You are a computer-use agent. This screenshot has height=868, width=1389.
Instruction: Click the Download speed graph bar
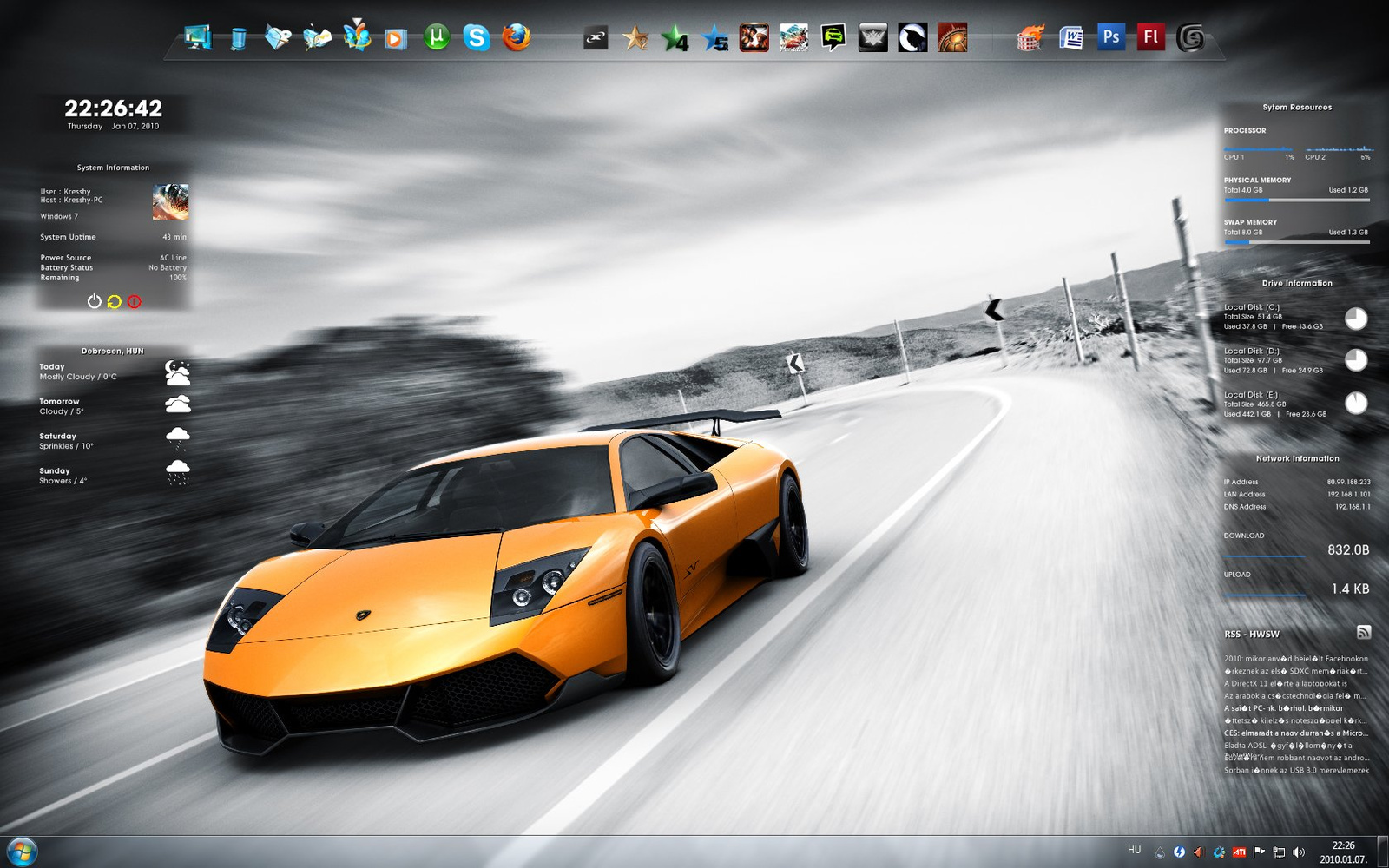(x=1265, y=556)
